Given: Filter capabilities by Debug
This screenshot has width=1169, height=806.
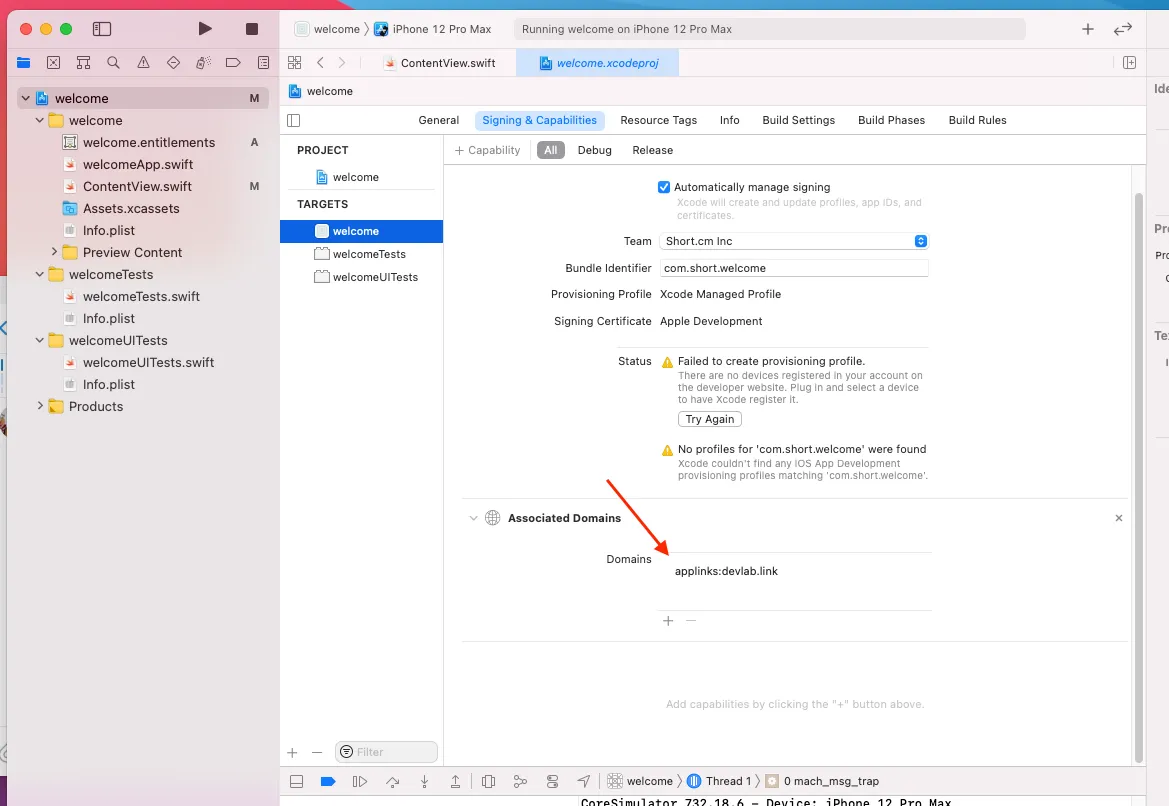Looking at the screenshot, I should click(594, 150).
